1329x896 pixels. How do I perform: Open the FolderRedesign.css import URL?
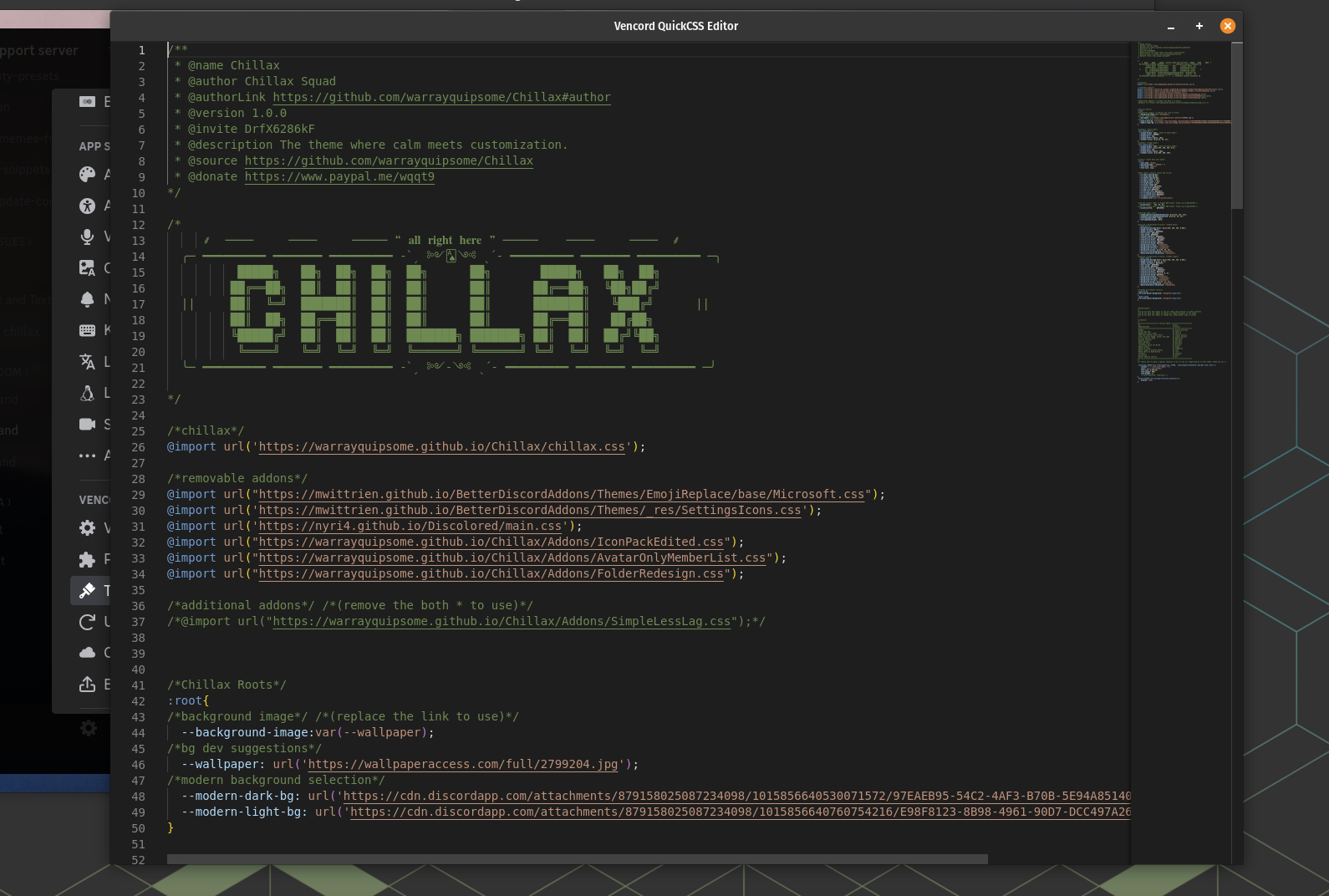pyautogui.click(x=491, y=573)
